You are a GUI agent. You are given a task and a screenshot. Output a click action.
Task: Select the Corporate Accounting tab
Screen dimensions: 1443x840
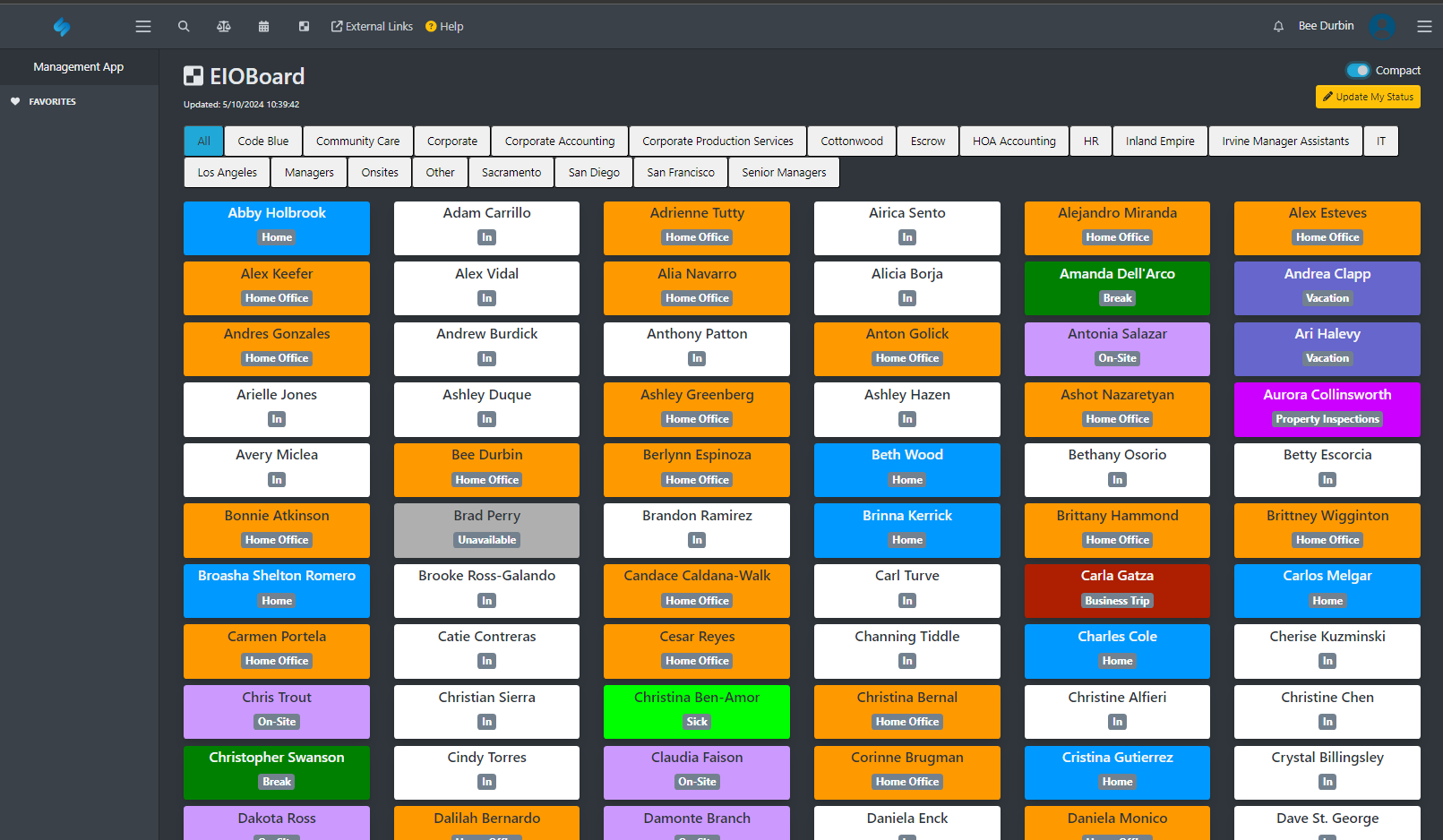point(560,141)
